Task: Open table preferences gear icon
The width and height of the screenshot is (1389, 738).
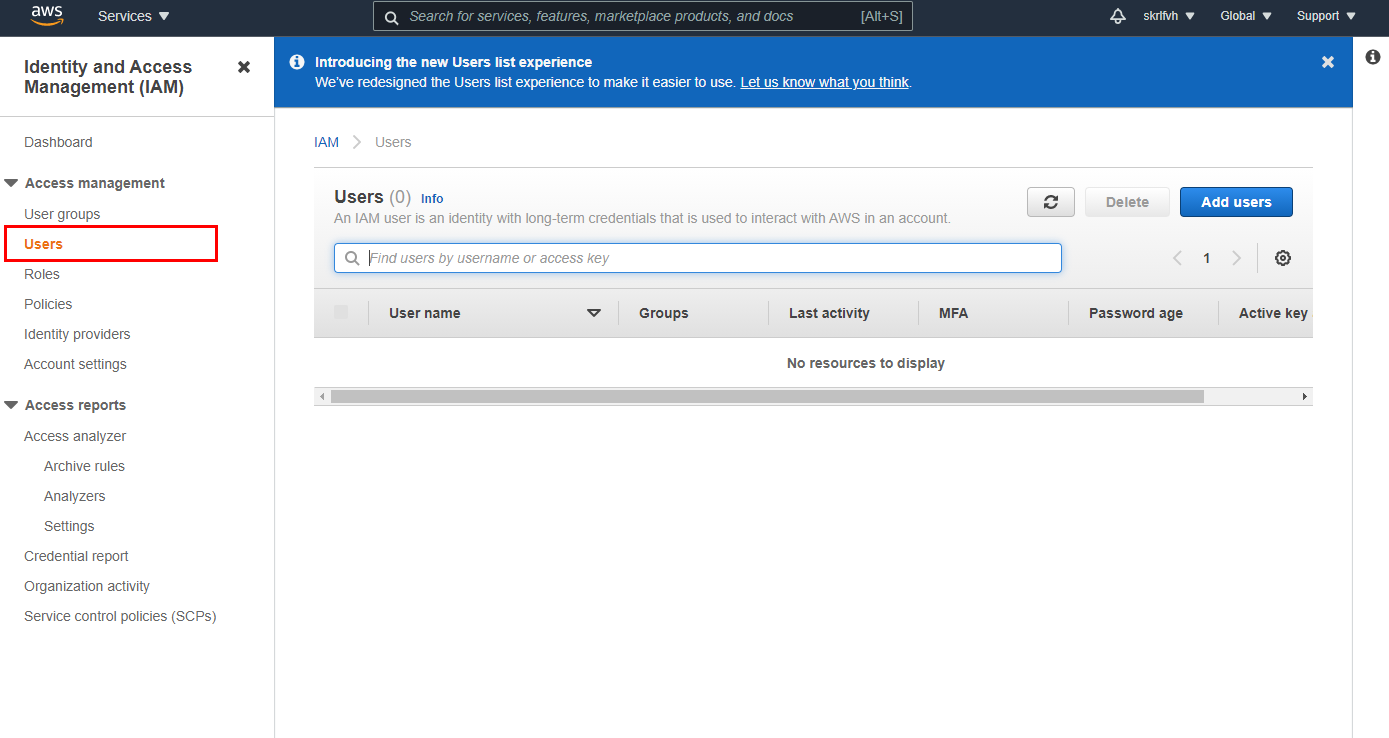Action: coord(1283,258)
